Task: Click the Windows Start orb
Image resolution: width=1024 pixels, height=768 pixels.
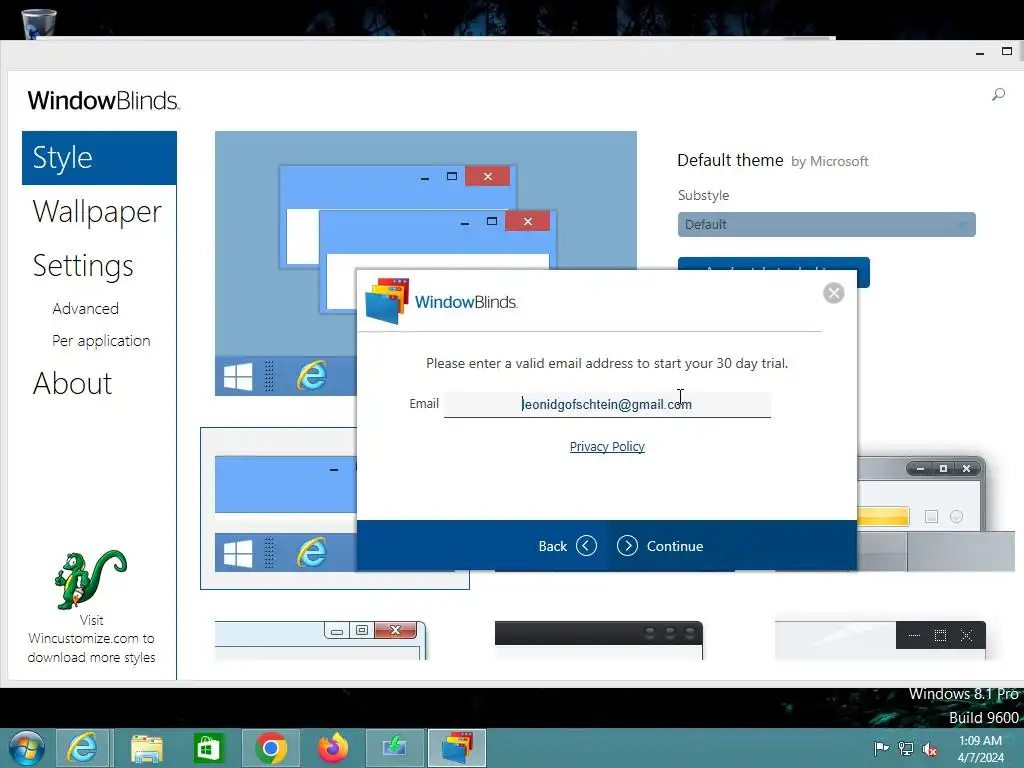Action: coord(27,748)
